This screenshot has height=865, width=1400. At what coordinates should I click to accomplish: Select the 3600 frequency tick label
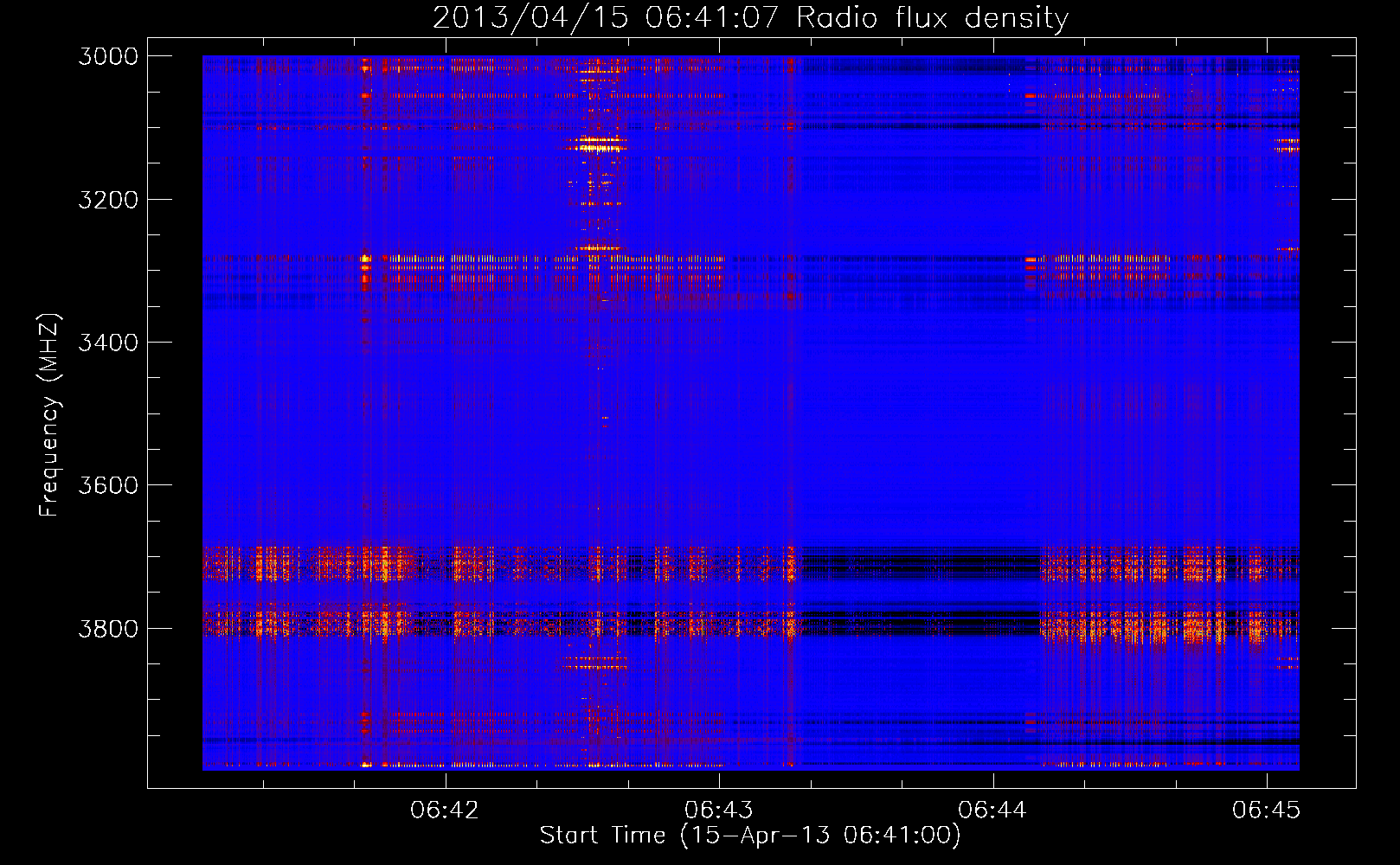[x=108, y=485]
